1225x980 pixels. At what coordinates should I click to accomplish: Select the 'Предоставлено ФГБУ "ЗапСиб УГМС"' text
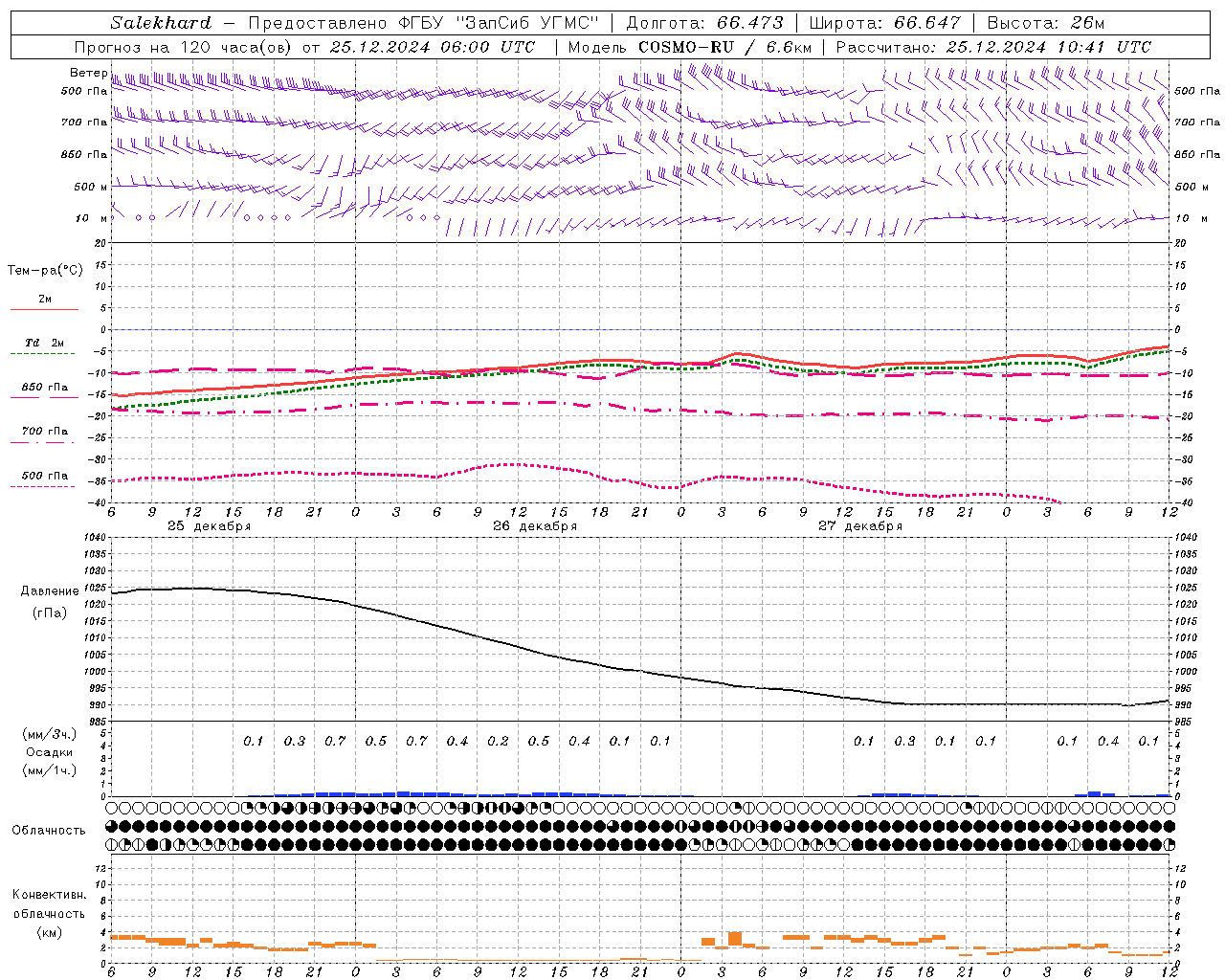tap(422, 23)
